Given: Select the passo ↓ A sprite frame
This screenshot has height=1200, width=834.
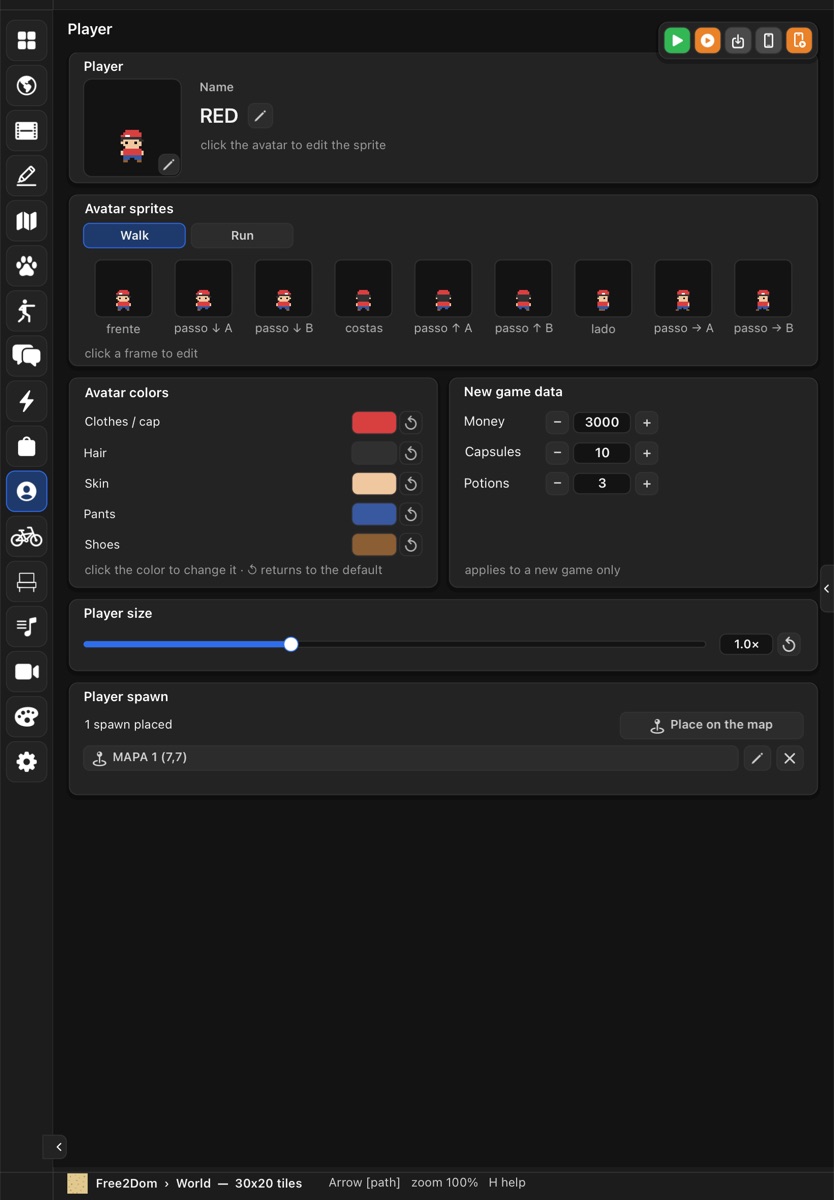Looking at the screenshot, I should [203, 289].
